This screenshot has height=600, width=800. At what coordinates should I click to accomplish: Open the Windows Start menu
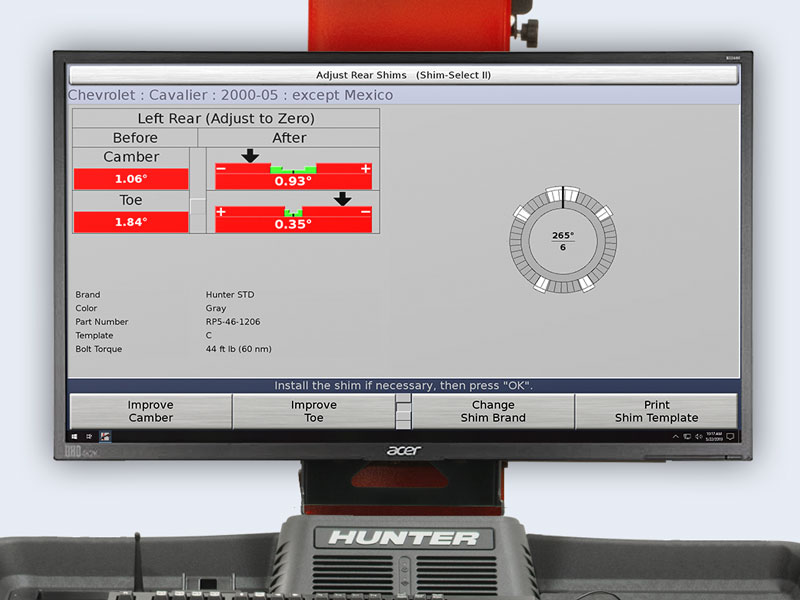point(75,436)
